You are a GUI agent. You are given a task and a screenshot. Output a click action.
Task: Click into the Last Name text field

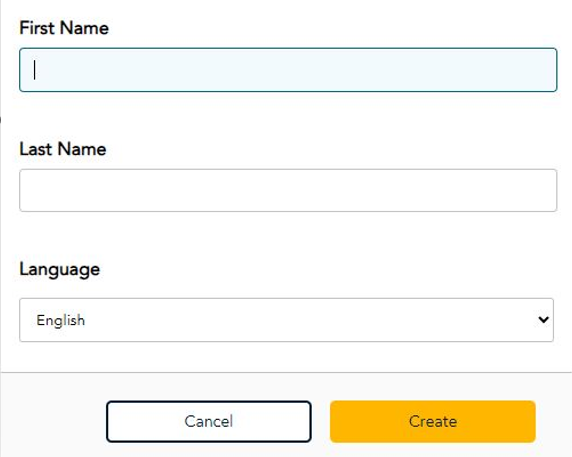(x=288, y=190)
